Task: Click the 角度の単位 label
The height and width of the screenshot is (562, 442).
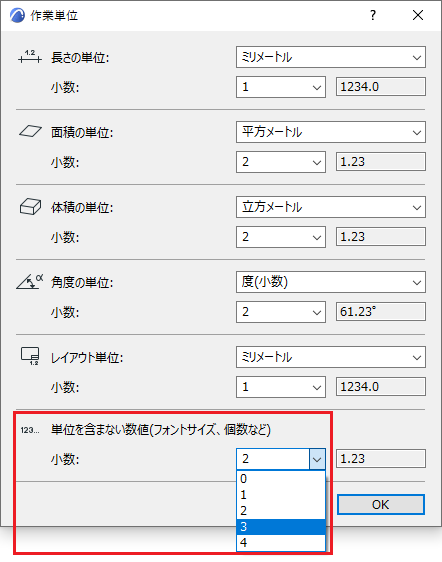Action: click(82, 282)
